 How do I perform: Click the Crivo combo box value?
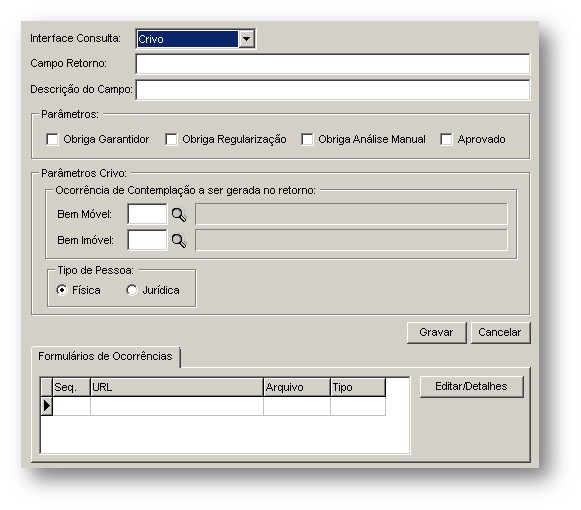coord(187,39)
